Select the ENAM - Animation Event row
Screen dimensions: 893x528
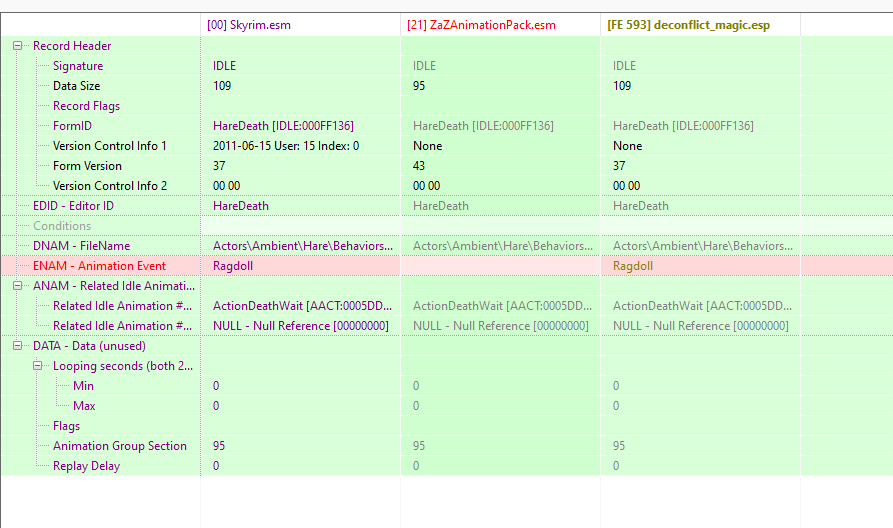click(99, 265)
